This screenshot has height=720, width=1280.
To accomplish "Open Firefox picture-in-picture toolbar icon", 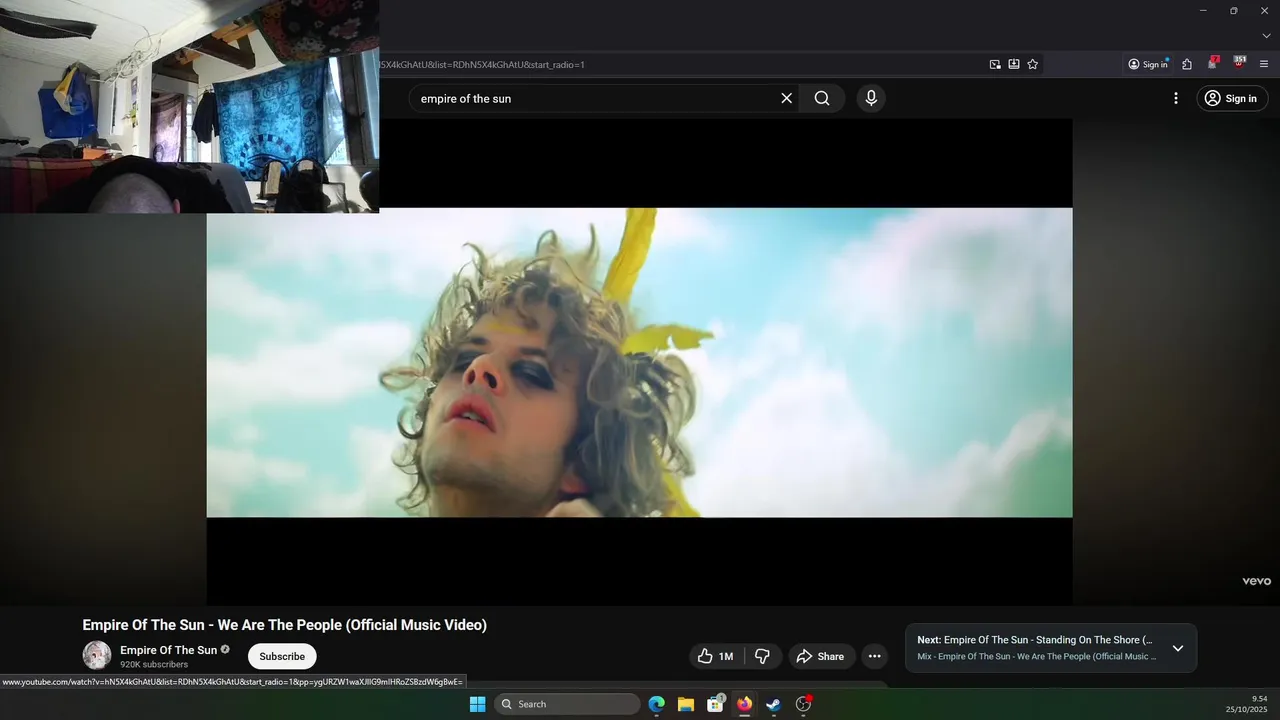I will [x=995, y=64].
